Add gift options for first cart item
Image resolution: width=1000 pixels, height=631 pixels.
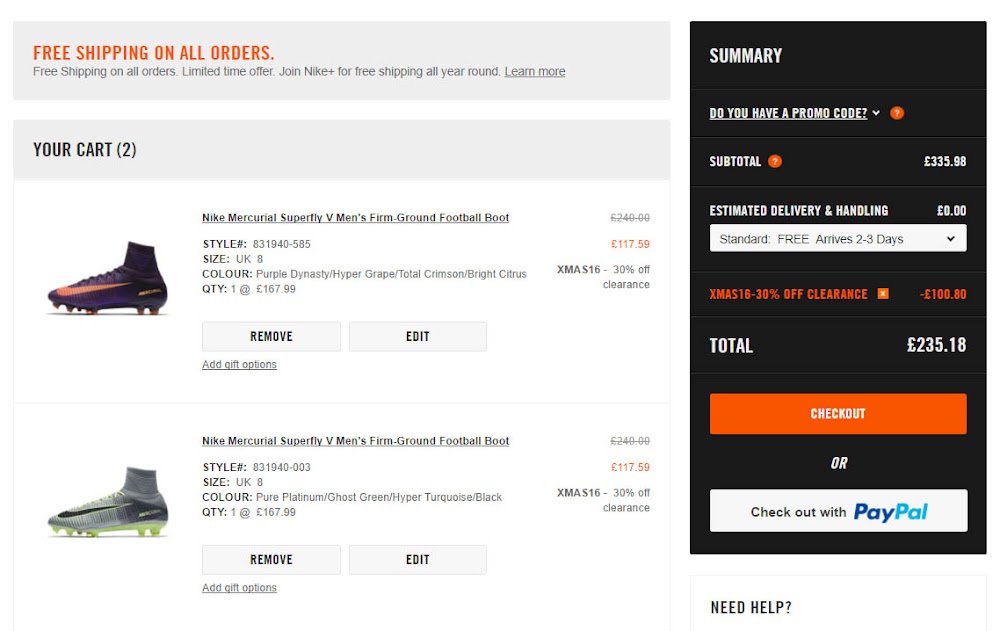click(239, 364)
